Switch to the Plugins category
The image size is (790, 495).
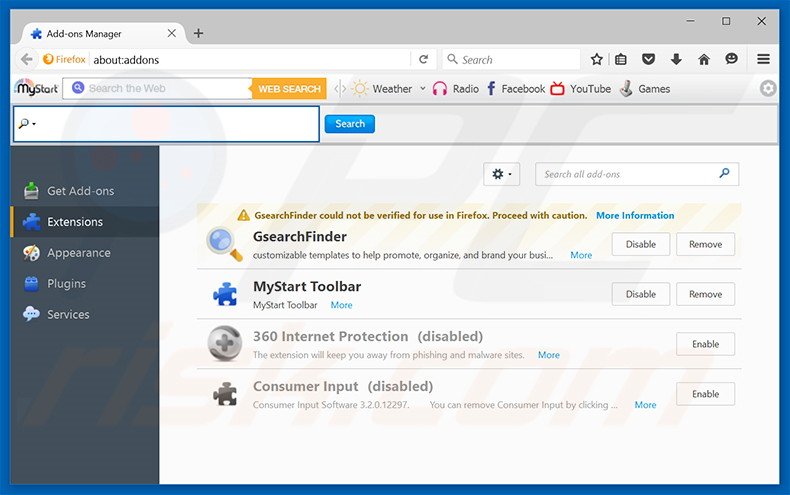click(85, 283)
